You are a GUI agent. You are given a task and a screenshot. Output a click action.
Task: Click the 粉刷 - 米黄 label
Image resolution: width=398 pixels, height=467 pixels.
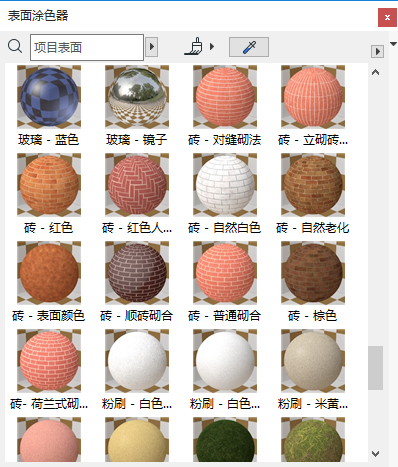(313, 404)
